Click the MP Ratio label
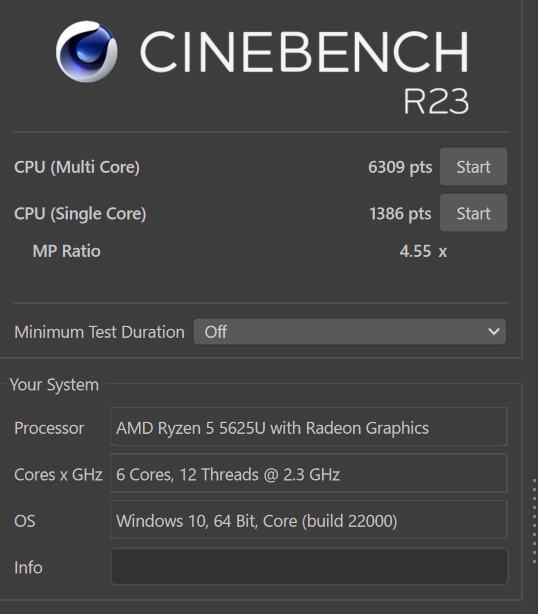The height and width of the screenshot is (614, 538). (67, 251)
